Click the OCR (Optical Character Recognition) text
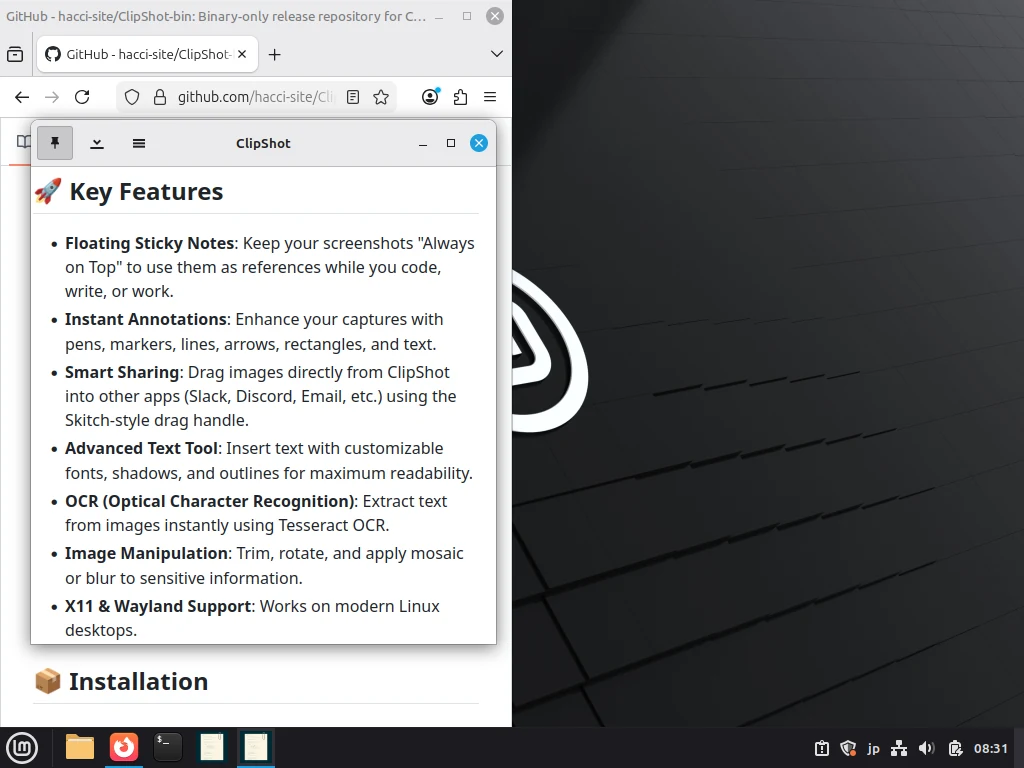The height and width of the screenshot is (768, 1024). coord(210,502)
